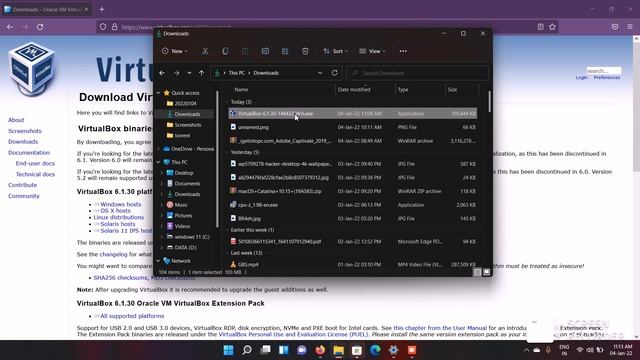
Task: Select macOS+Catalina zip archive file
Action: (x=353, y=191)
